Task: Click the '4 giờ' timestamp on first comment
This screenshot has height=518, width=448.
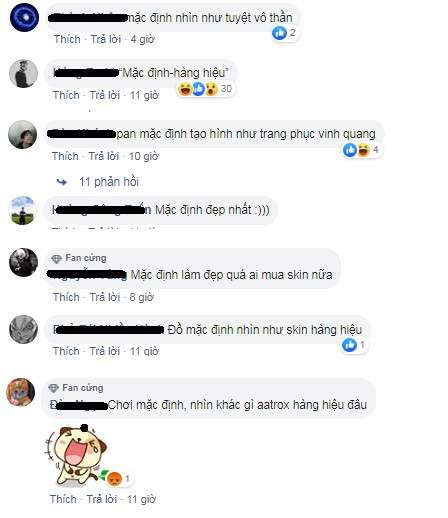Action: 143,39
